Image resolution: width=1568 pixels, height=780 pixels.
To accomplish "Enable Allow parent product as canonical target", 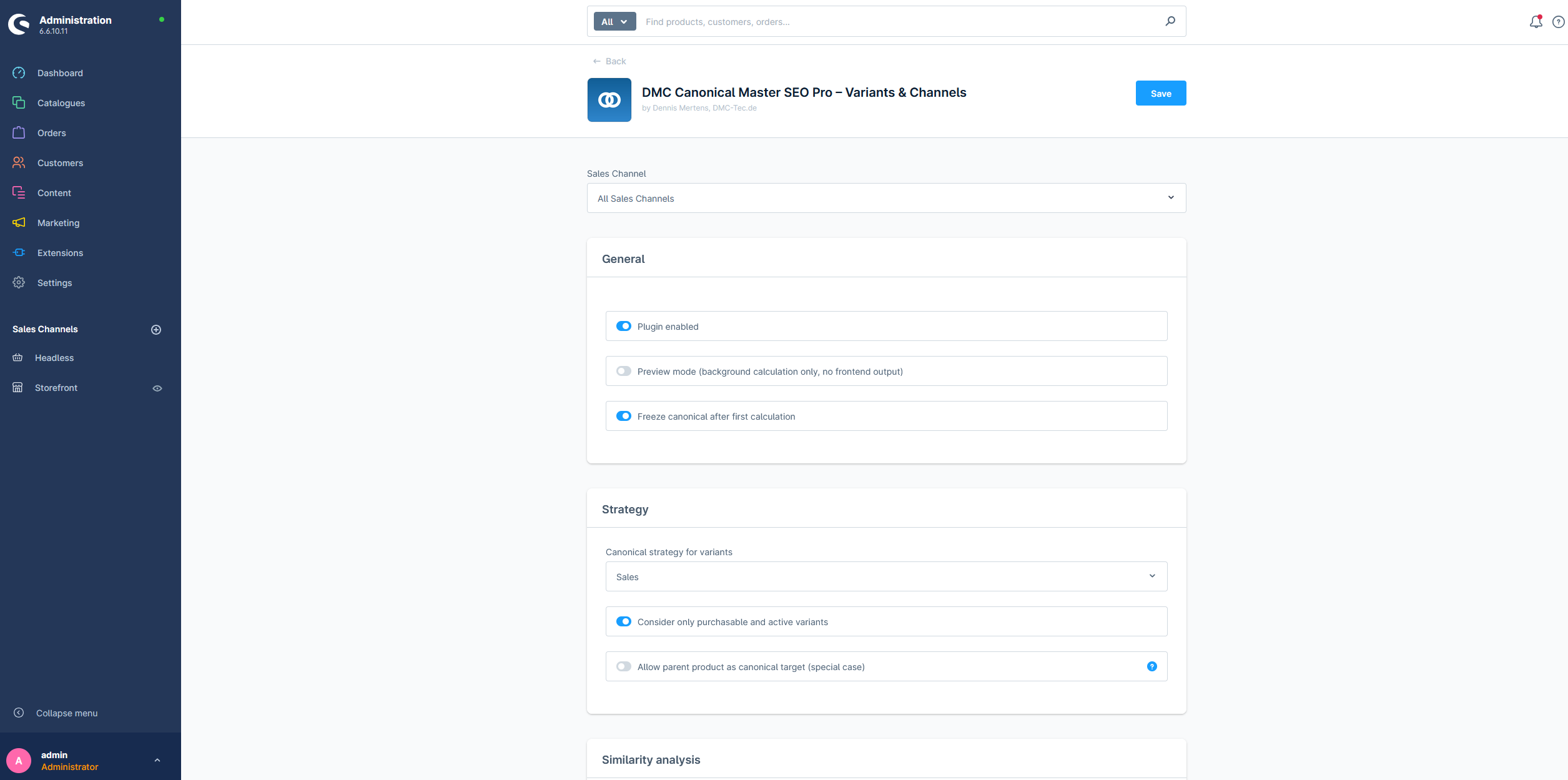I will [624, 667].
